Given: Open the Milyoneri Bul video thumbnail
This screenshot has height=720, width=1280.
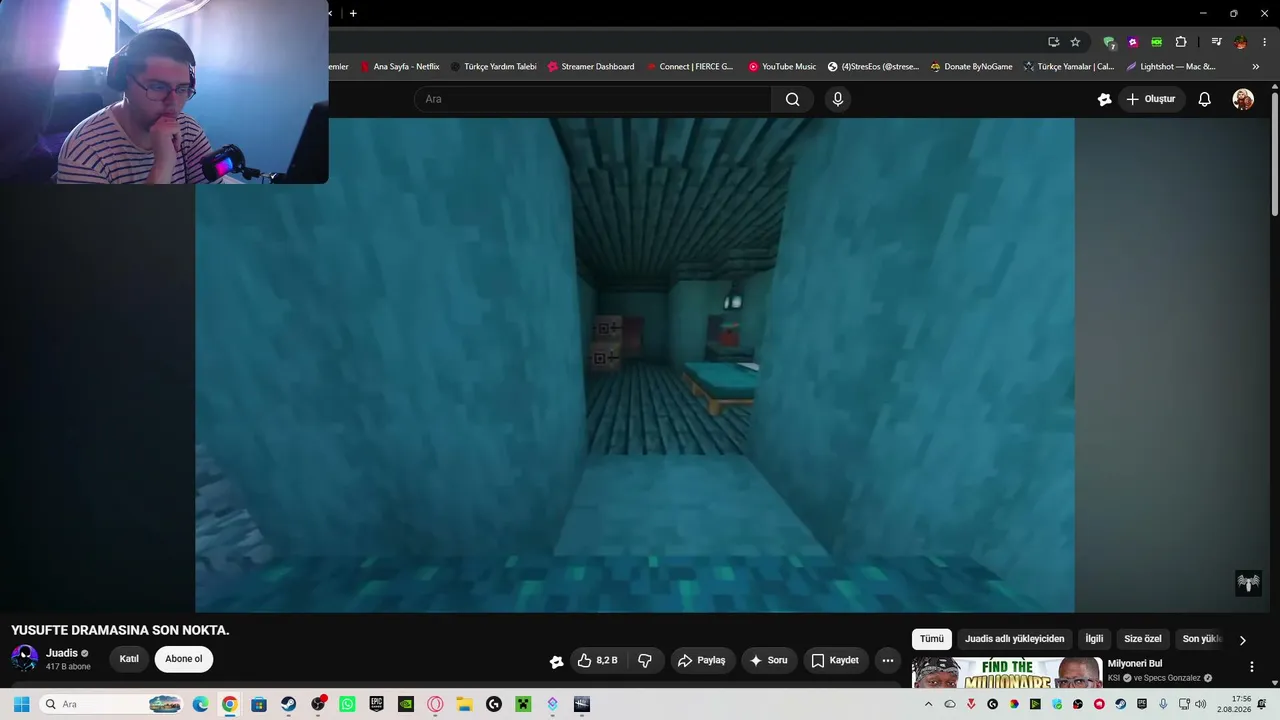Looking at the screenshot, I should [x=1007, y=672].
